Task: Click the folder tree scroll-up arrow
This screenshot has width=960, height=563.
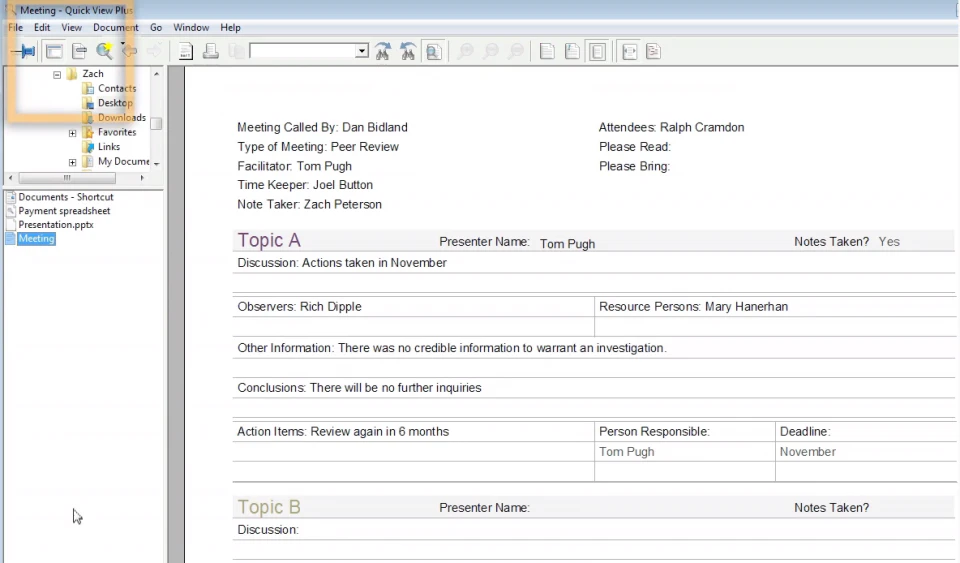Action: click(x=157, y=74)
